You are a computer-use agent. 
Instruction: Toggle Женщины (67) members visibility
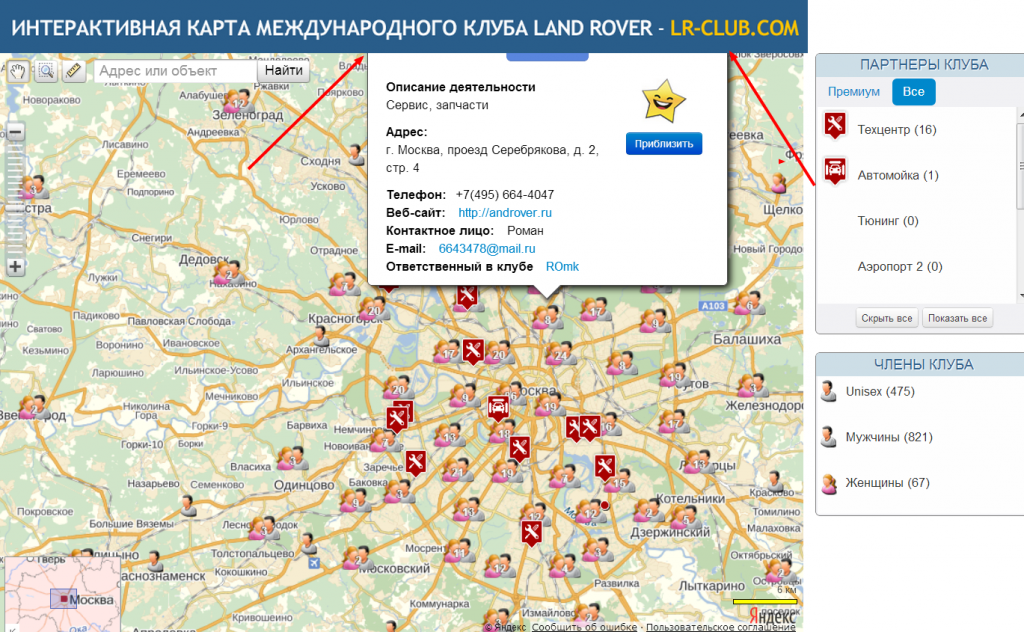coord(875,482)
